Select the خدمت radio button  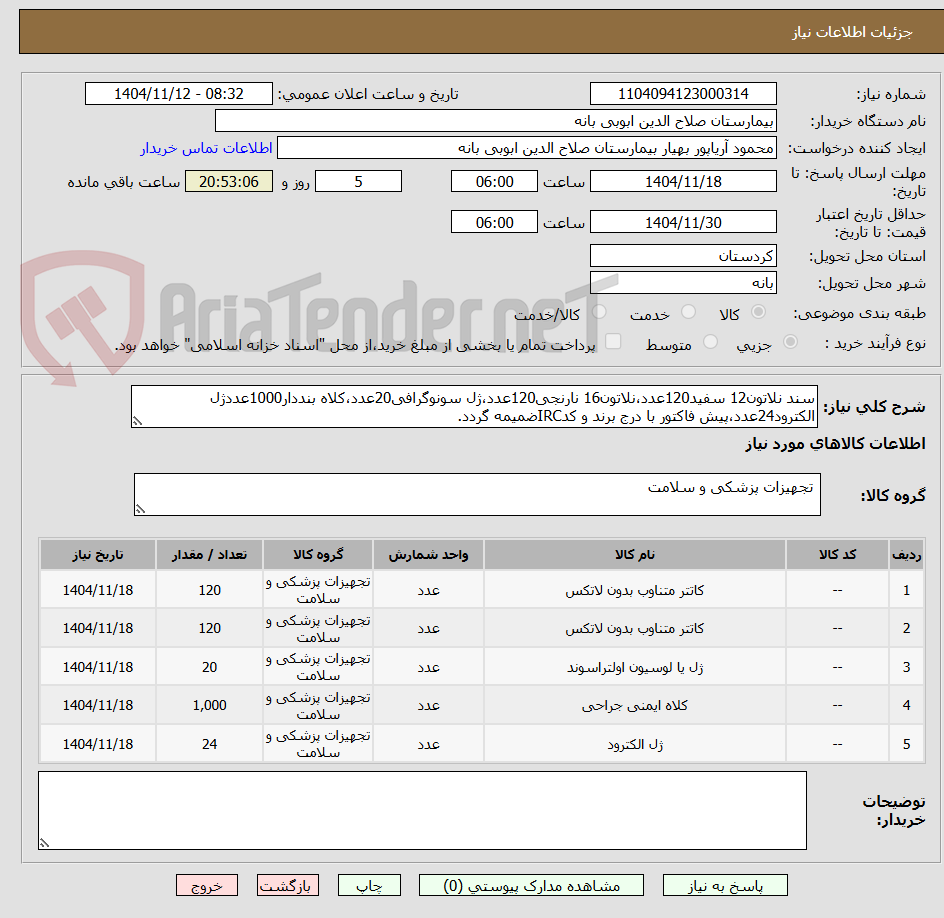(x=688, y=312)
